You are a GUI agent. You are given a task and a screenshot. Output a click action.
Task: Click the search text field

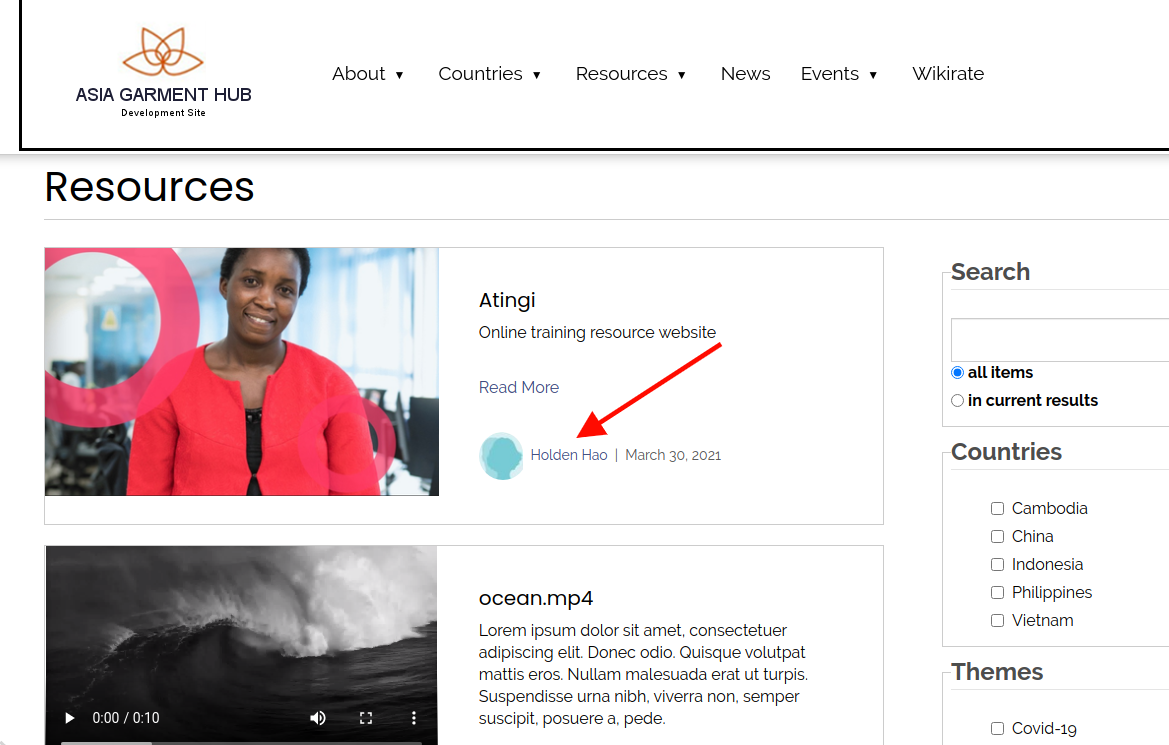click(x=1060, y=340)
